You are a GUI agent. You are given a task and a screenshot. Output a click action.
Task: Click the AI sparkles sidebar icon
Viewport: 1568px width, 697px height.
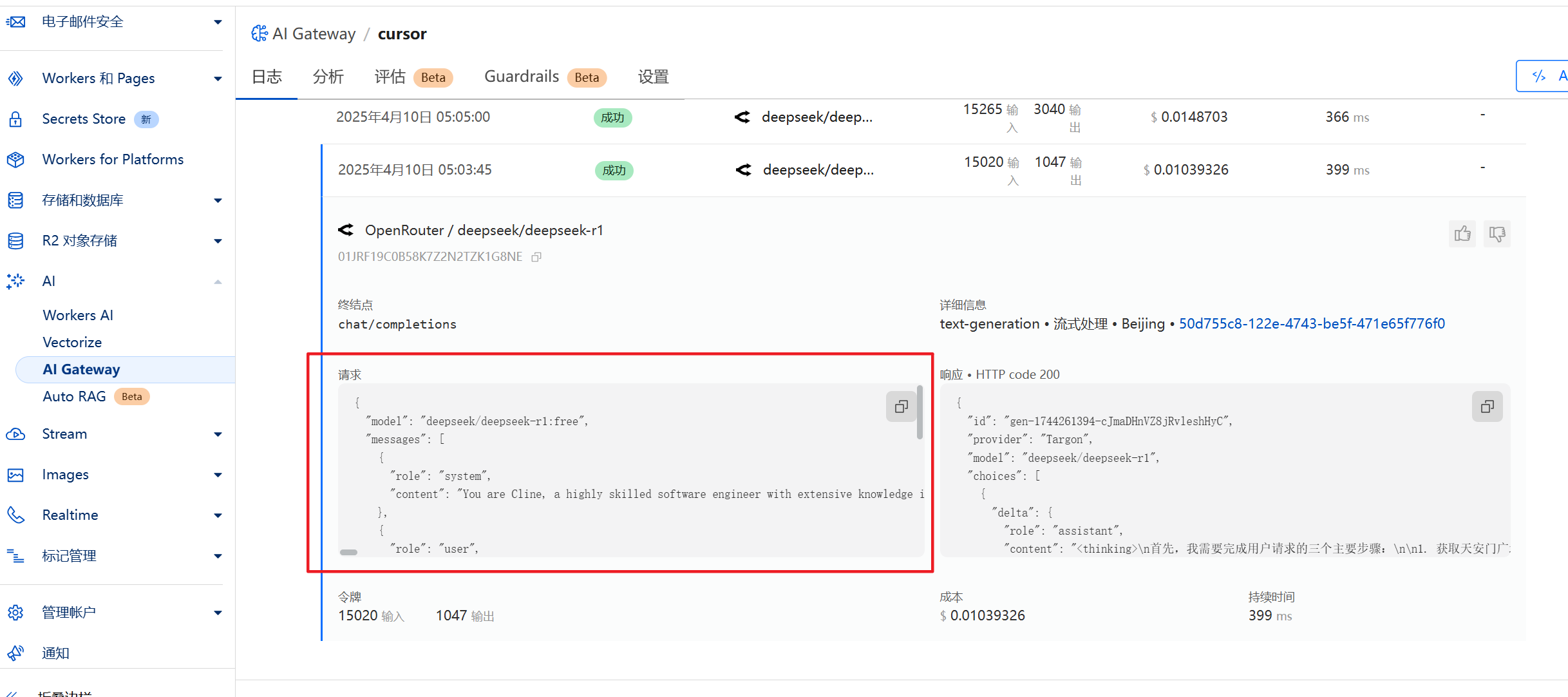click(x=16, y=282)
